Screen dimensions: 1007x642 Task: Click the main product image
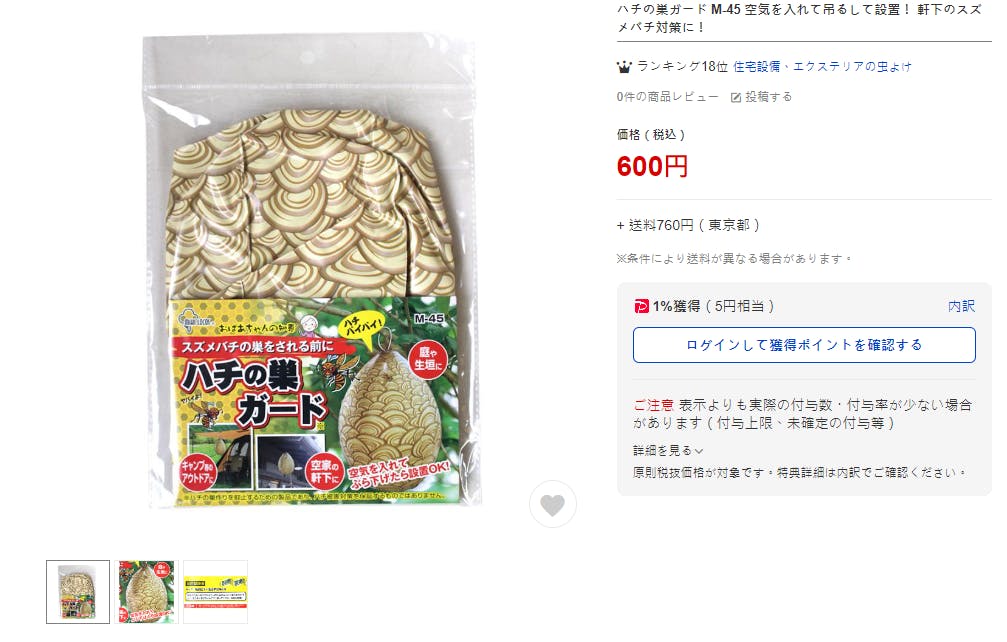pos(312,272)
